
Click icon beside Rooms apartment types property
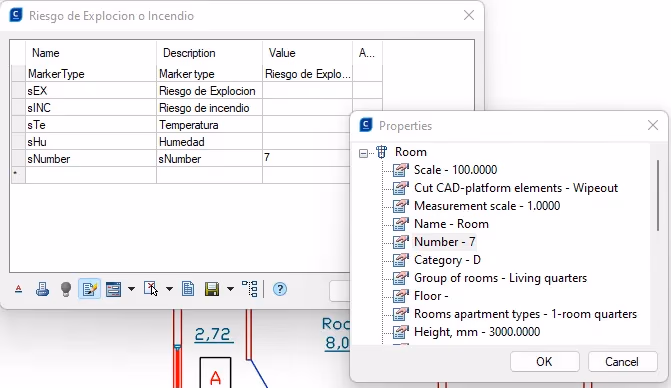coord(401,314)
